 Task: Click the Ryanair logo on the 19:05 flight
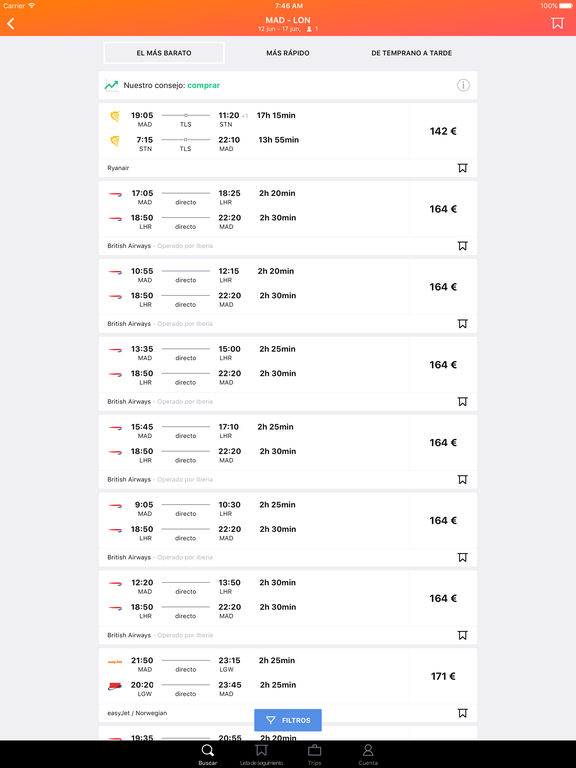115,117
